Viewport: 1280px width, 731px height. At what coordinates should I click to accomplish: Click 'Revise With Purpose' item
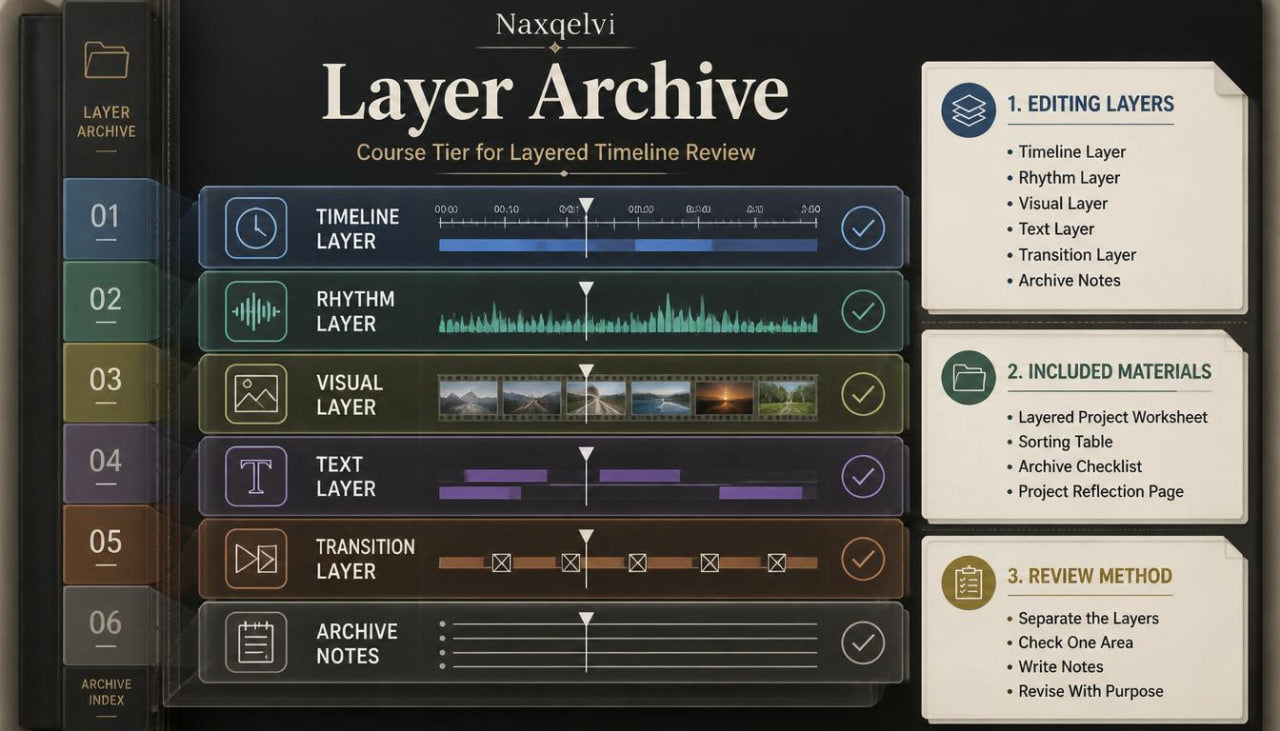point(1091,691)
